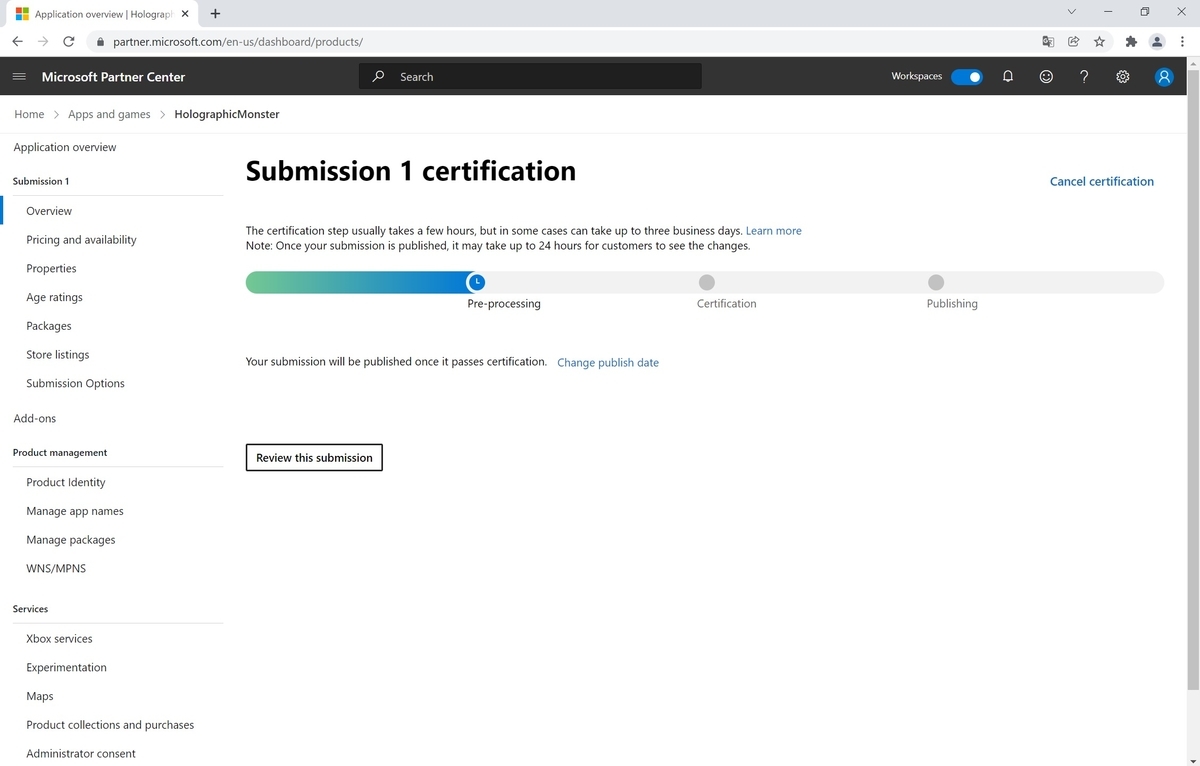Go to Apps and games breadcrumb
Screen dimensions: 1200x766
(109, 114)
